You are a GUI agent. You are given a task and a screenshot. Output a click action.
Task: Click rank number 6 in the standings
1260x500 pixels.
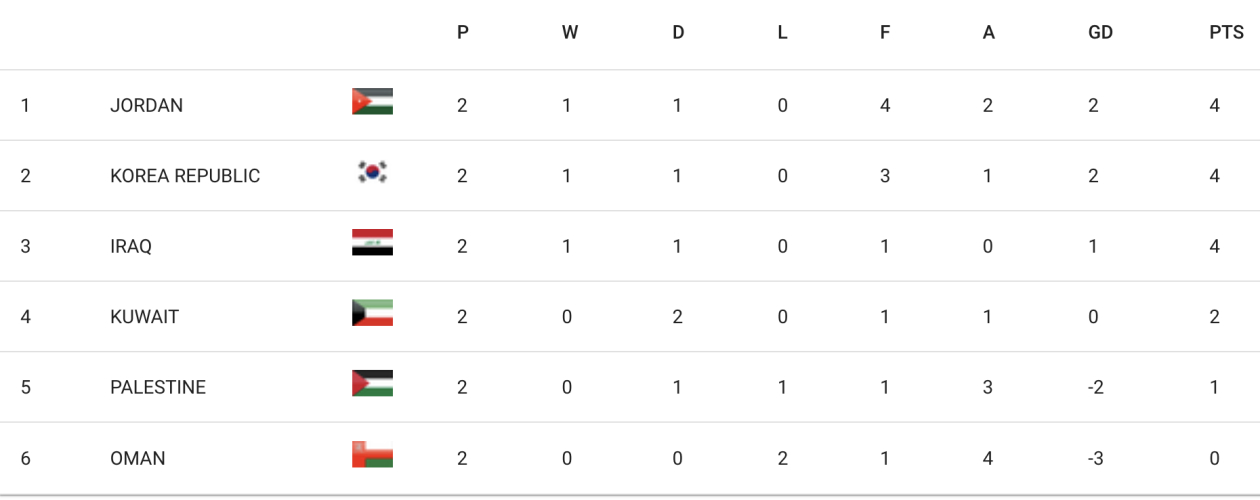coord(26,458)
